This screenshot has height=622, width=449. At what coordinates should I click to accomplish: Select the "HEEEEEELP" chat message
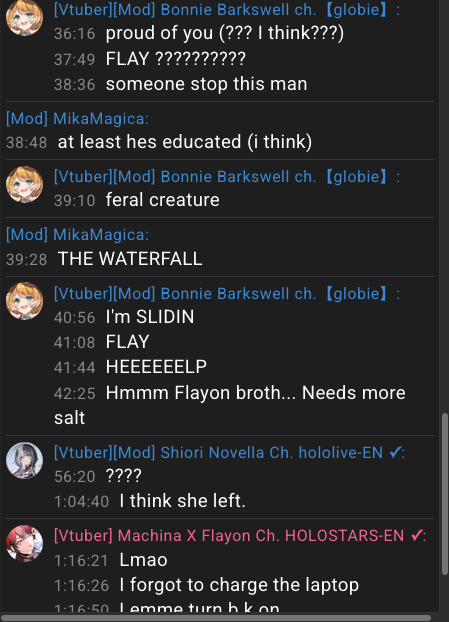(156, 367)
